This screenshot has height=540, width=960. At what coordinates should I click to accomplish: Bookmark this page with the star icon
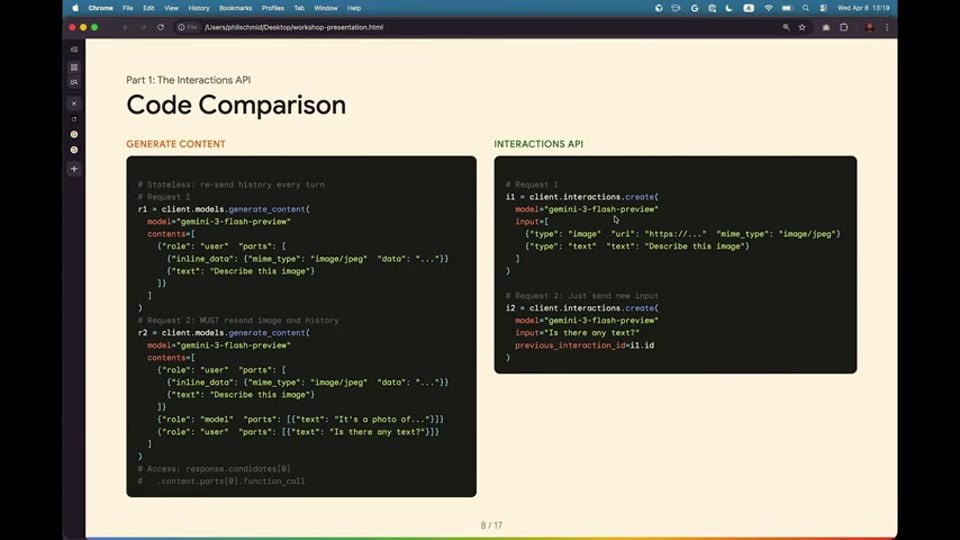(802, 27)
